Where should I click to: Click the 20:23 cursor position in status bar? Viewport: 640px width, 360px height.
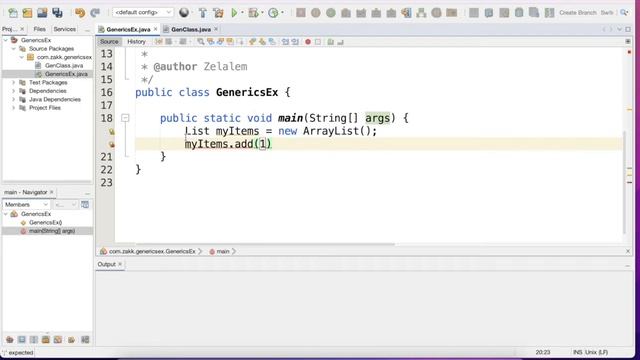pos(543,352)
